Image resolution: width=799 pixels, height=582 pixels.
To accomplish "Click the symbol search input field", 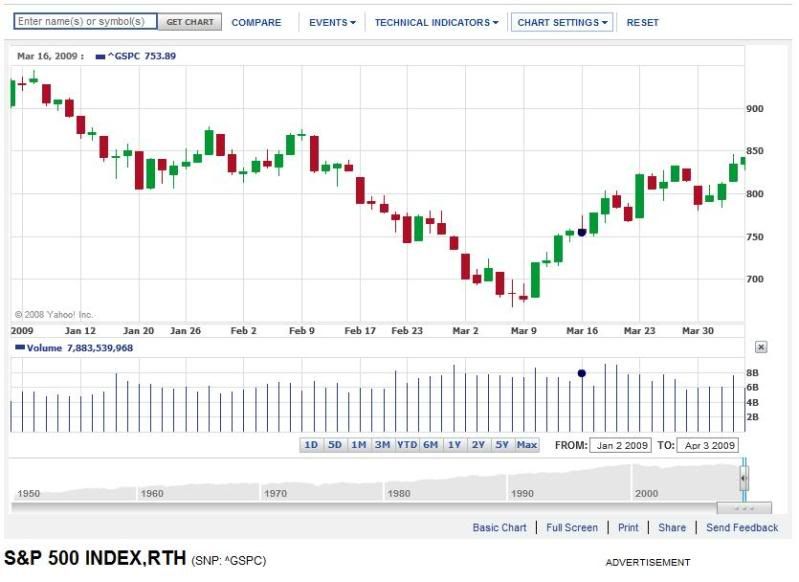I will pyautogui.click(x=85, y=21).
